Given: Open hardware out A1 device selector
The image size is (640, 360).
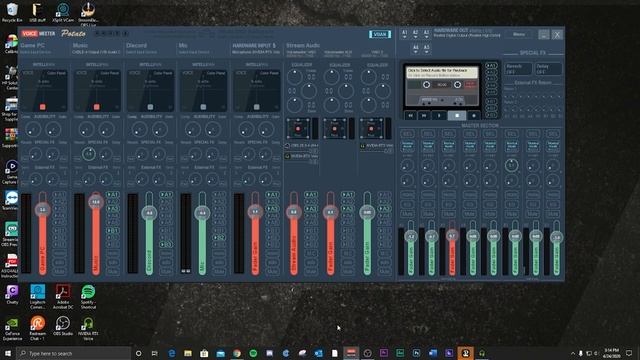Looking at the screenshot, I should click(x=404, y=34).
